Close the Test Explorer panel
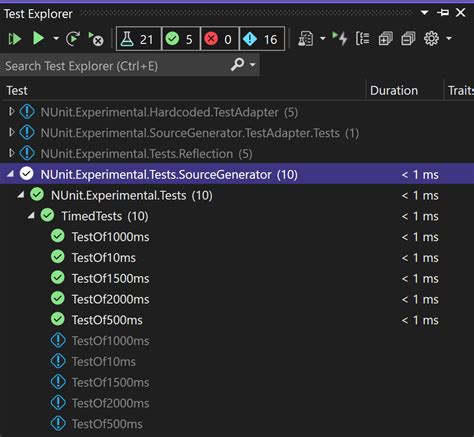This screenshot has height=437, width=474. 461,13
